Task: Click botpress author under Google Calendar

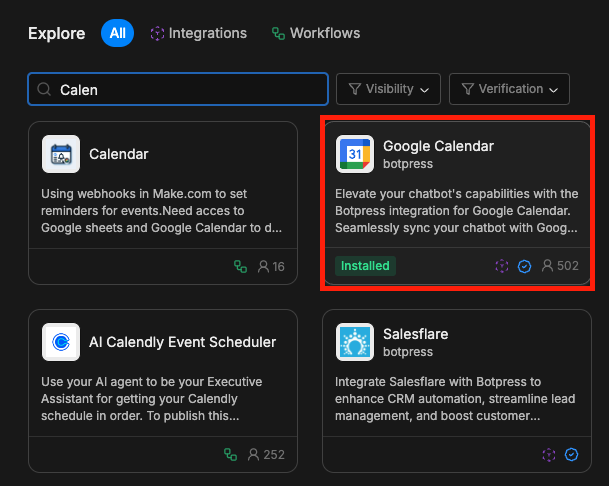Action: click(408, 164)
